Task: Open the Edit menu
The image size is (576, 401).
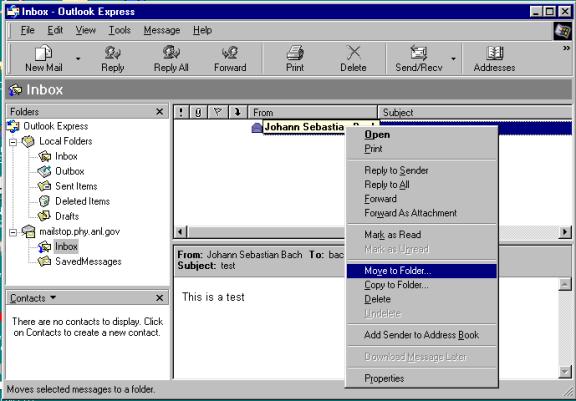Action: (x=55, y=30)
